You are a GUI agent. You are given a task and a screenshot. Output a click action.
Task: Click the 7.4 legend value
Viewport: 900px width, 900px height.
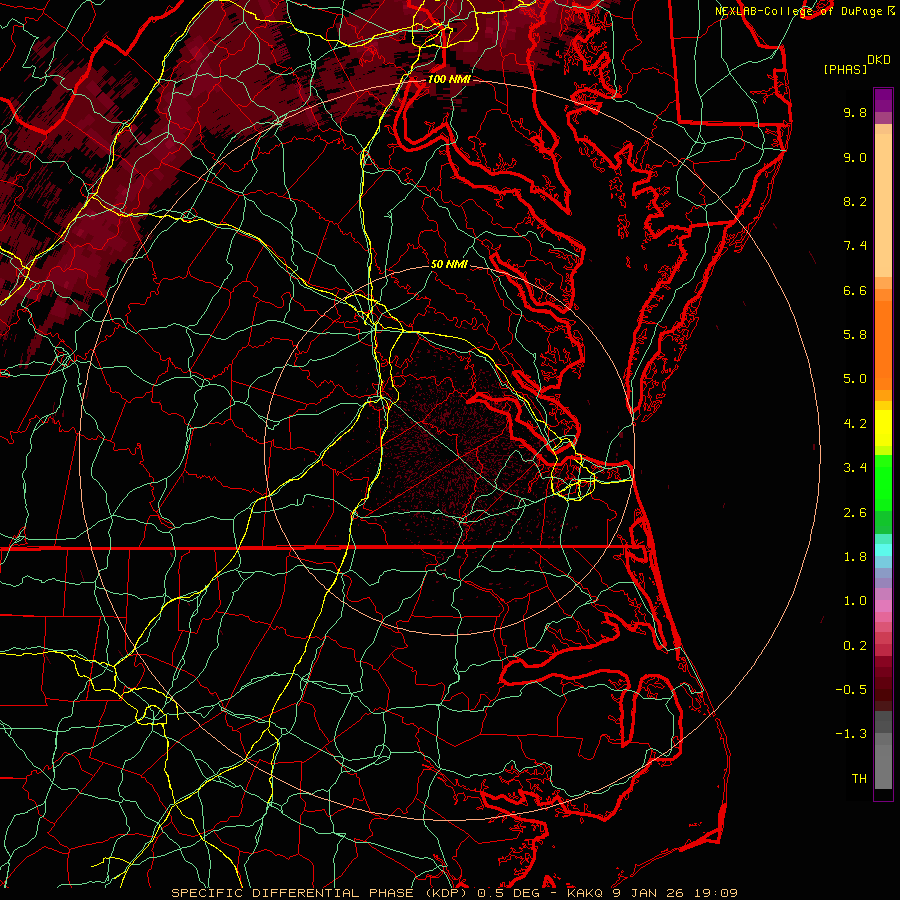pyautogui.click(x=855, y=246)
